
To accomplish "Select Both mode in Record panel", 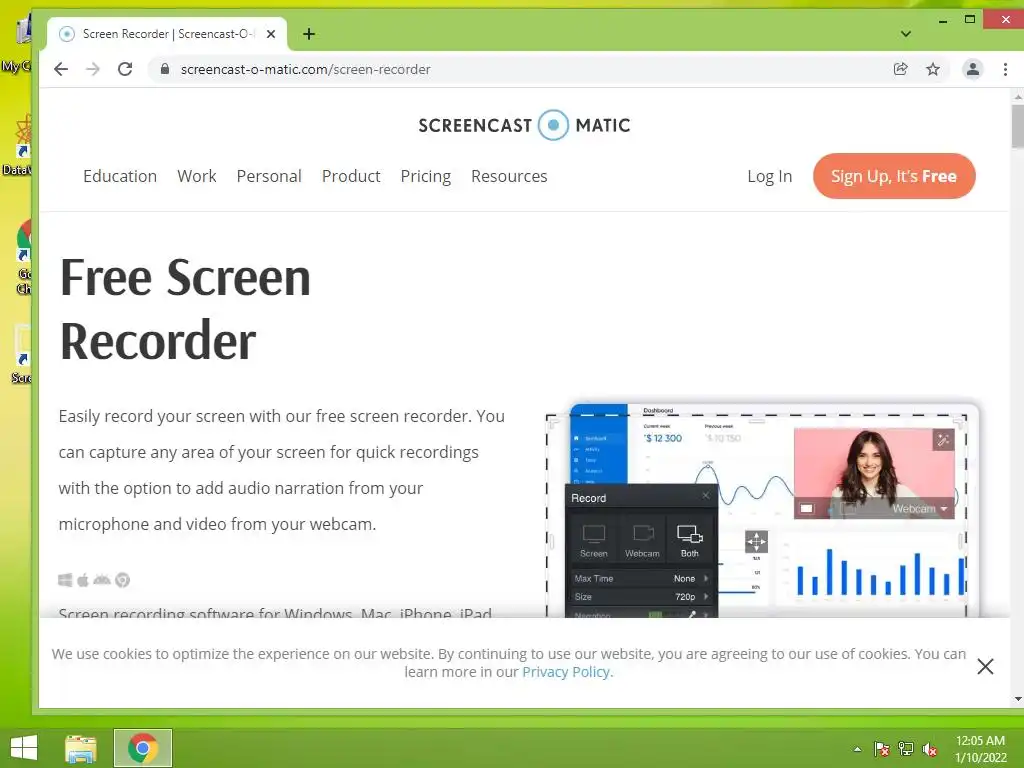I will tap(690, 541).
